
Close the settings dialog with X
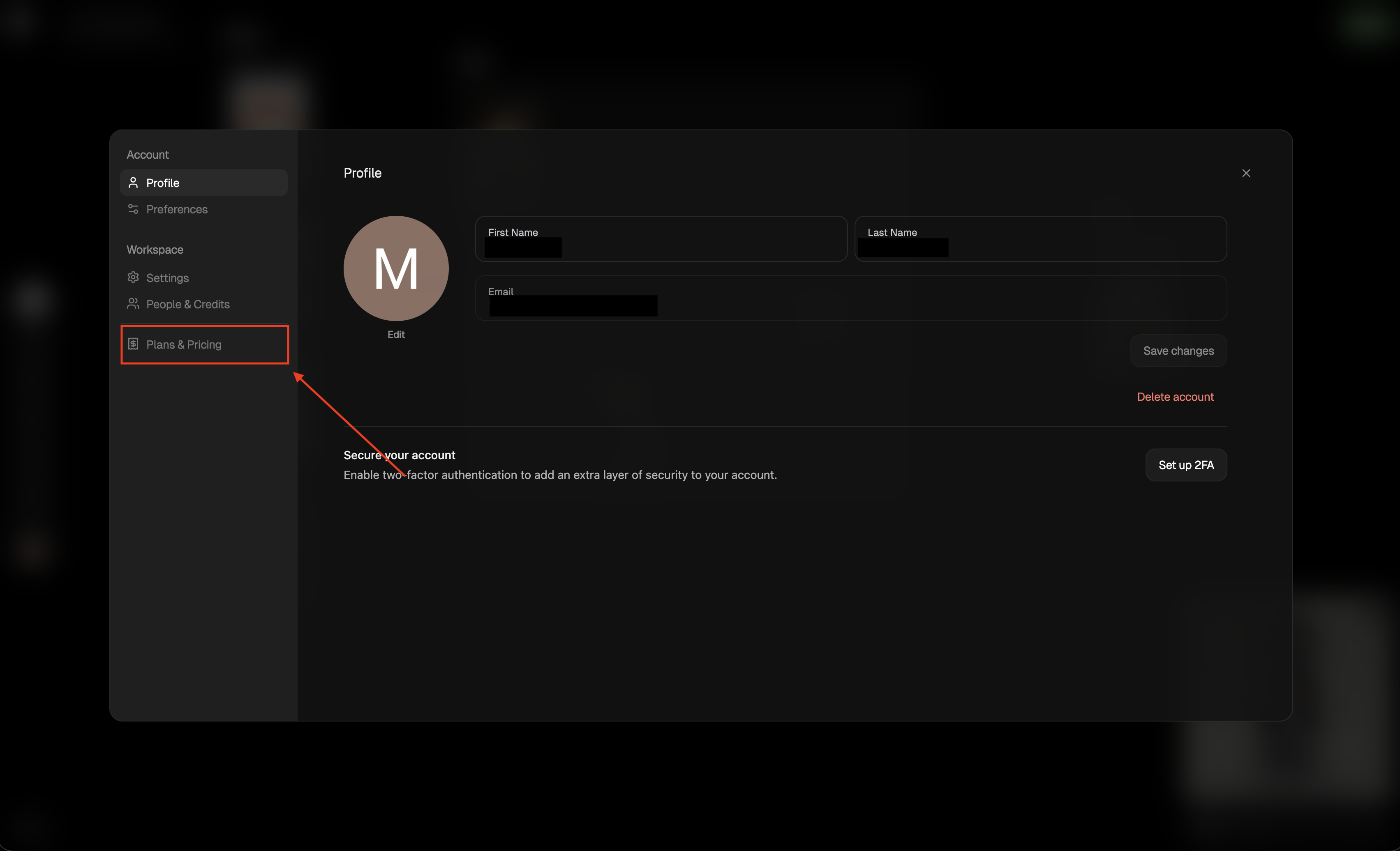(1245, 173)
